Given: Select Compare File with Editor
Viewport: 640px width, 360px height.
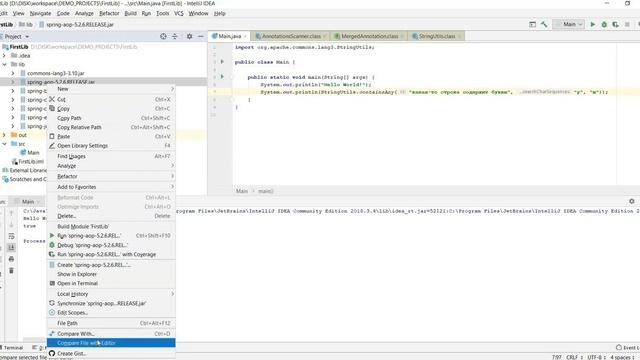Looking at the screenshot, I should pos(111,343).
